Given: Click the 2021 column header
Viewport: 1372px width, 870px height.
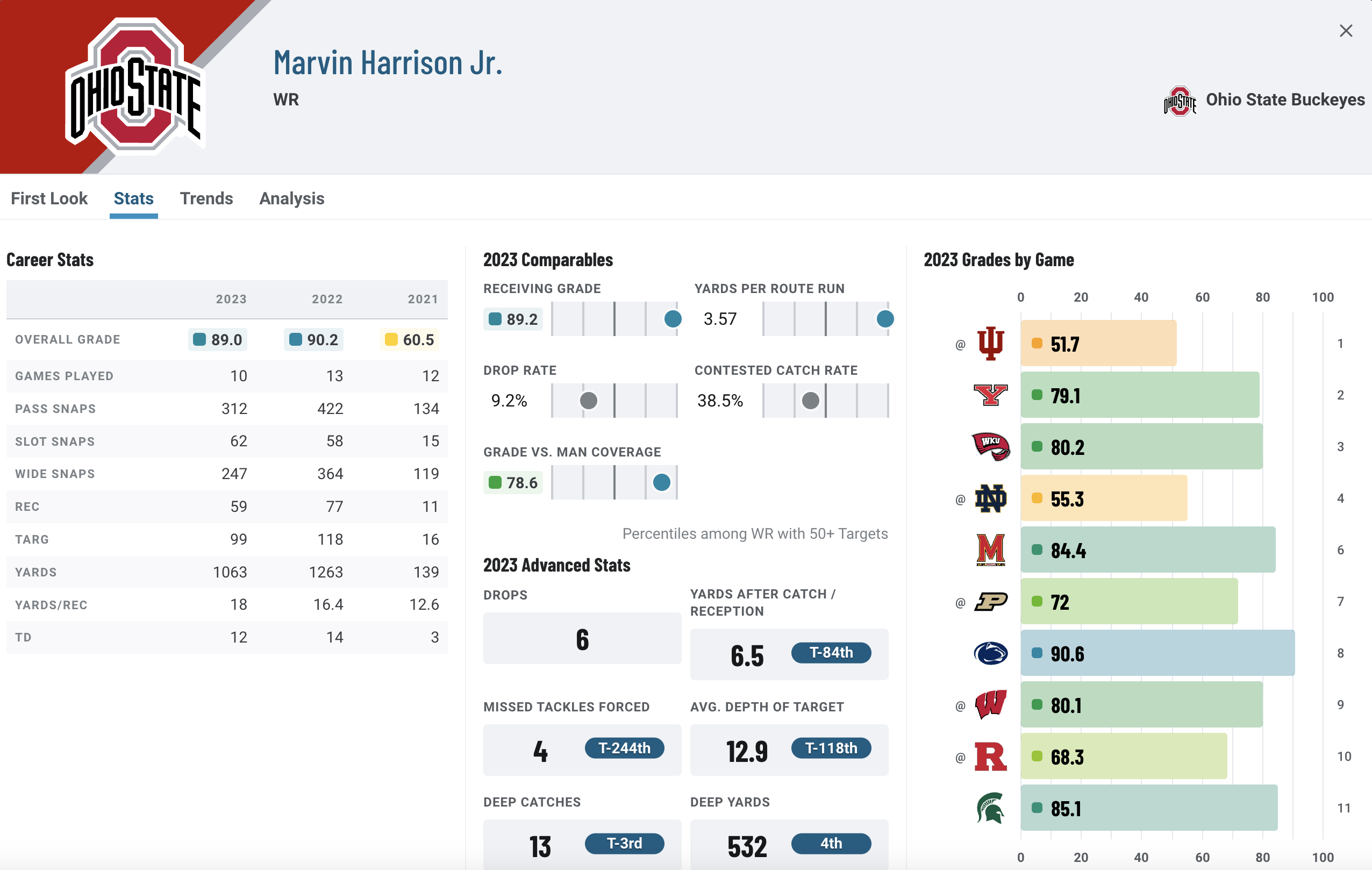Looking at the screenshot, I should coord(423,299).
